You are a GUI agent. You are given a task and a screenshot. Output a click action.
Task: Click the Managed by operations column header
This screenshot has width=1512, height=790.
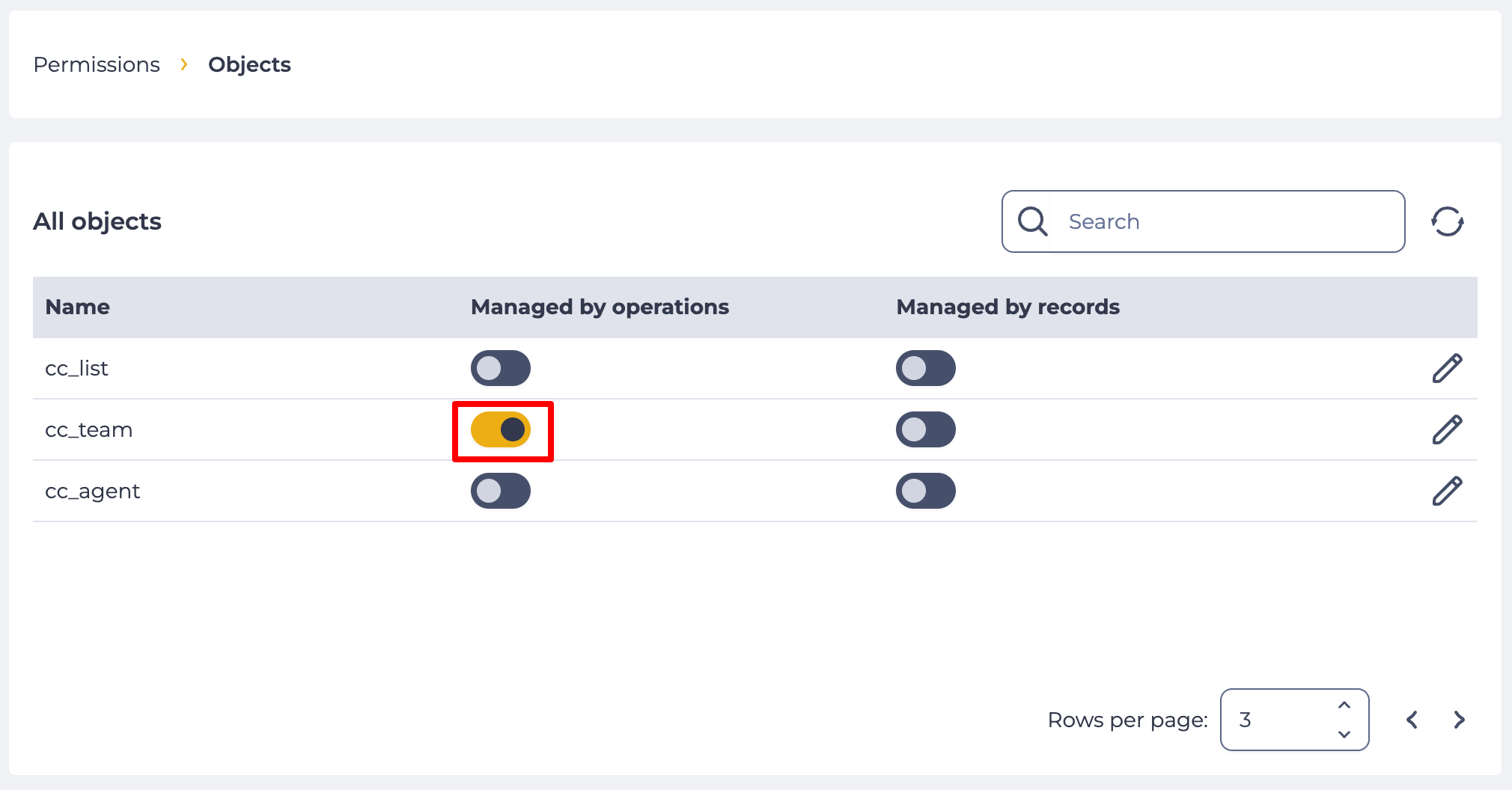pyautogui.click(x=600, y=307)
